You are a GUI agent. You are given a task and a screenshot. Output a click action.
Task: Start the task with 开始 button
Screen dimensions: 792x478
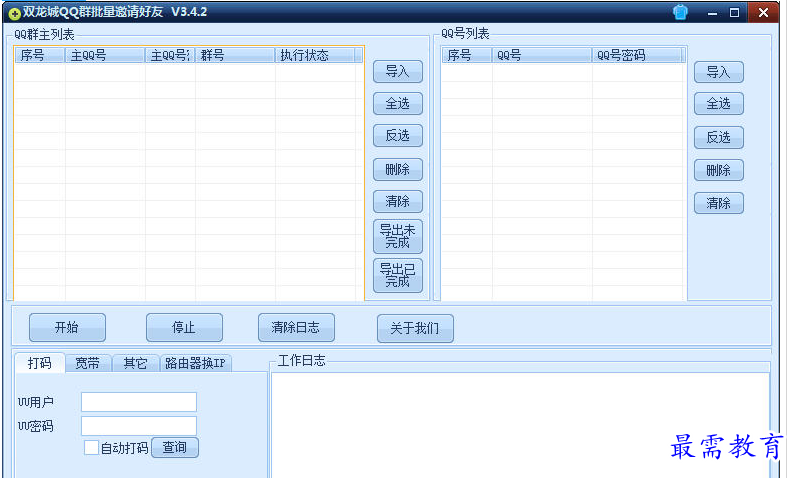click(x=67, y=327)
